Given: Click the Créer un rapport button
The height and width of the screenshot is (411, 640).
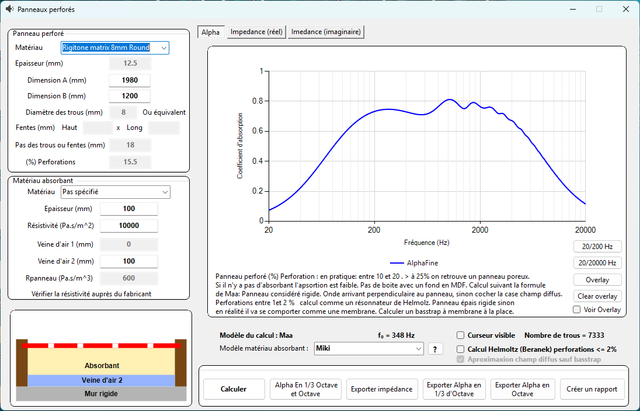Looking at the screenshot, I should [x=592, y=389].
